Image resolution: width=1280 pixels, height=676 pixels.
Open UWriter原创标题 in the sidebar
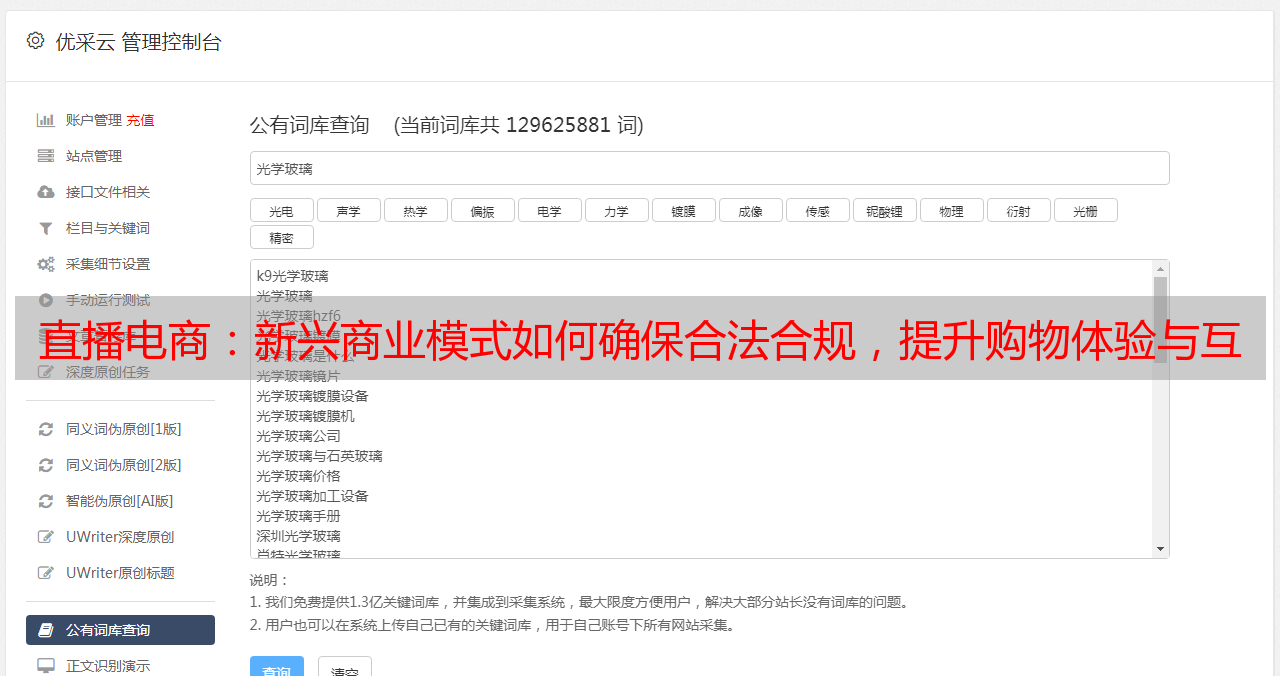point(120,573)
